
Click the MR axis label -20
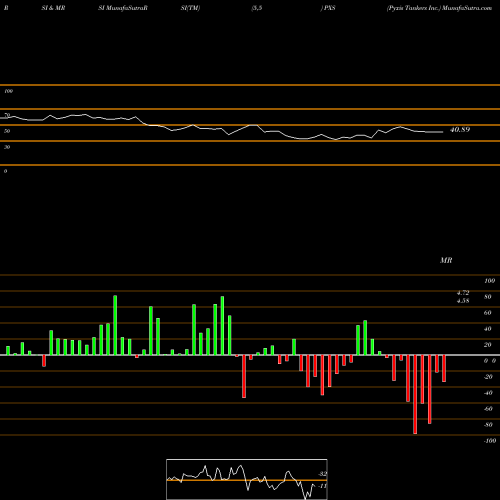(x=488, y=377)
